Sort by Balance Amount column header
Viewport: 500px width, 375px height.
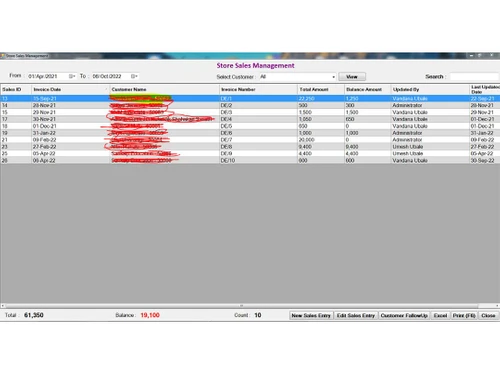[368, 89]
